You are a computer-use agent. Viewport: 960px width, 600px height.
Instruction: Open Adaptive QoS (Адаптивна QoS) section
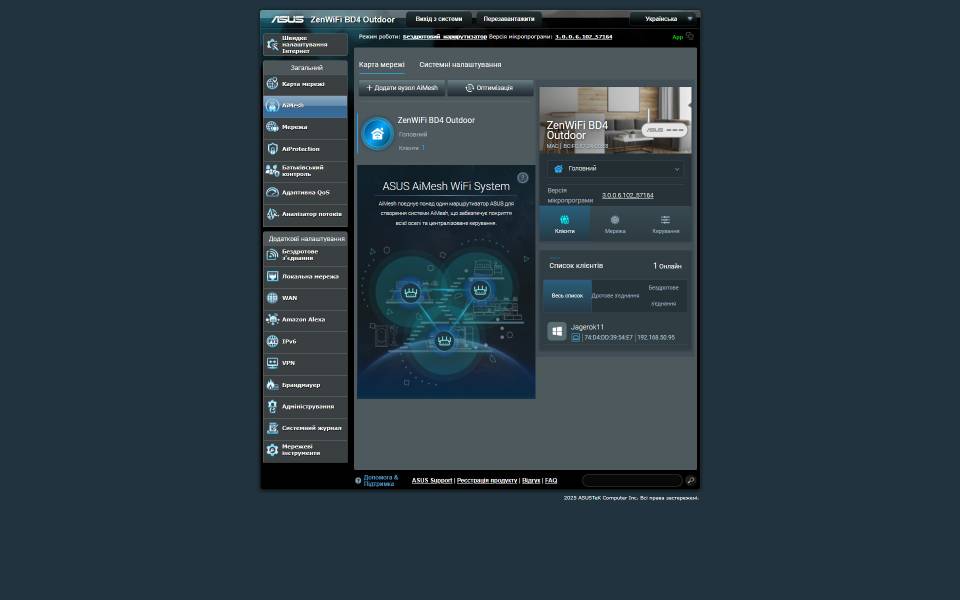305,192
